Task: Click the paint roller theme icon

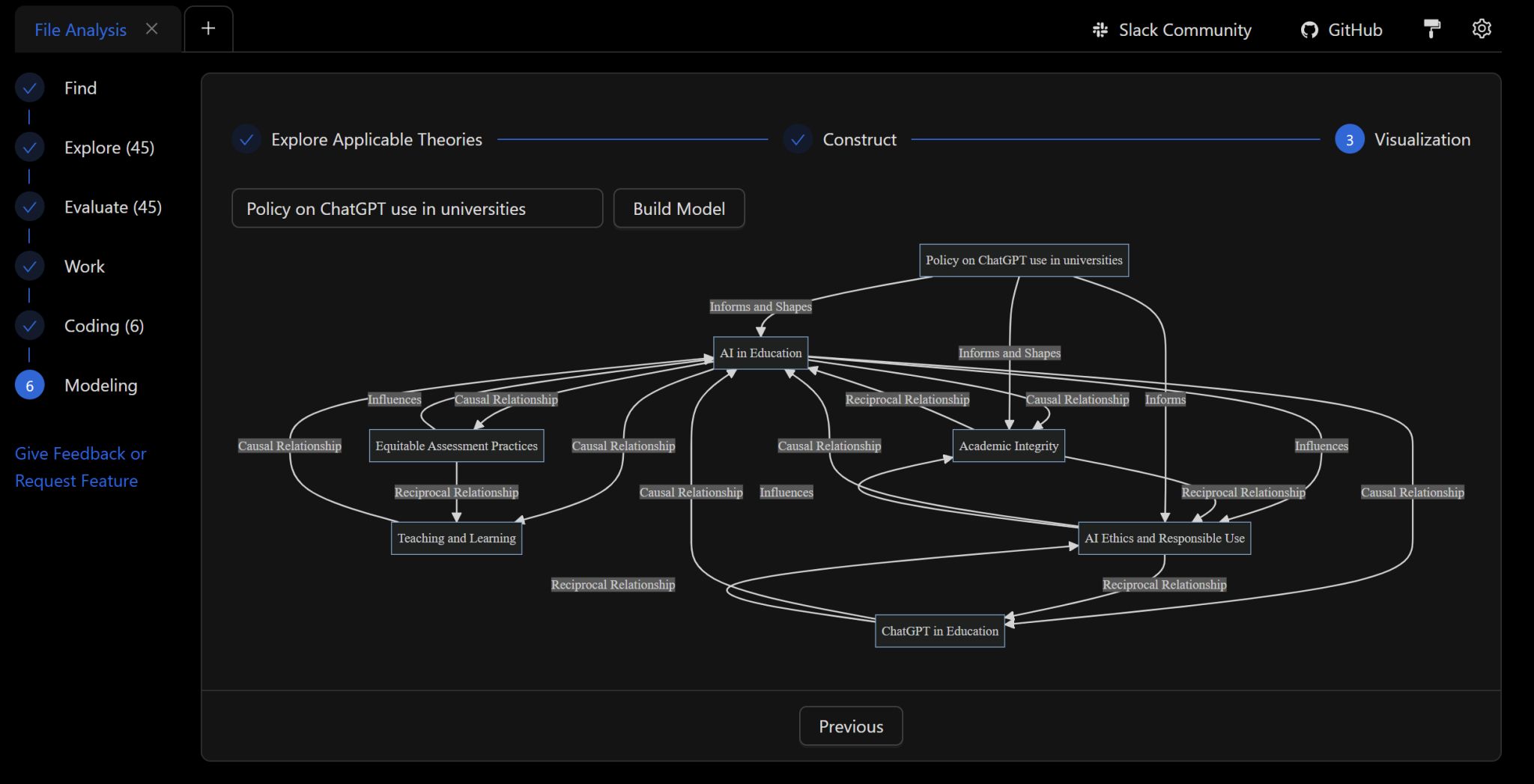Action: 1431,29
